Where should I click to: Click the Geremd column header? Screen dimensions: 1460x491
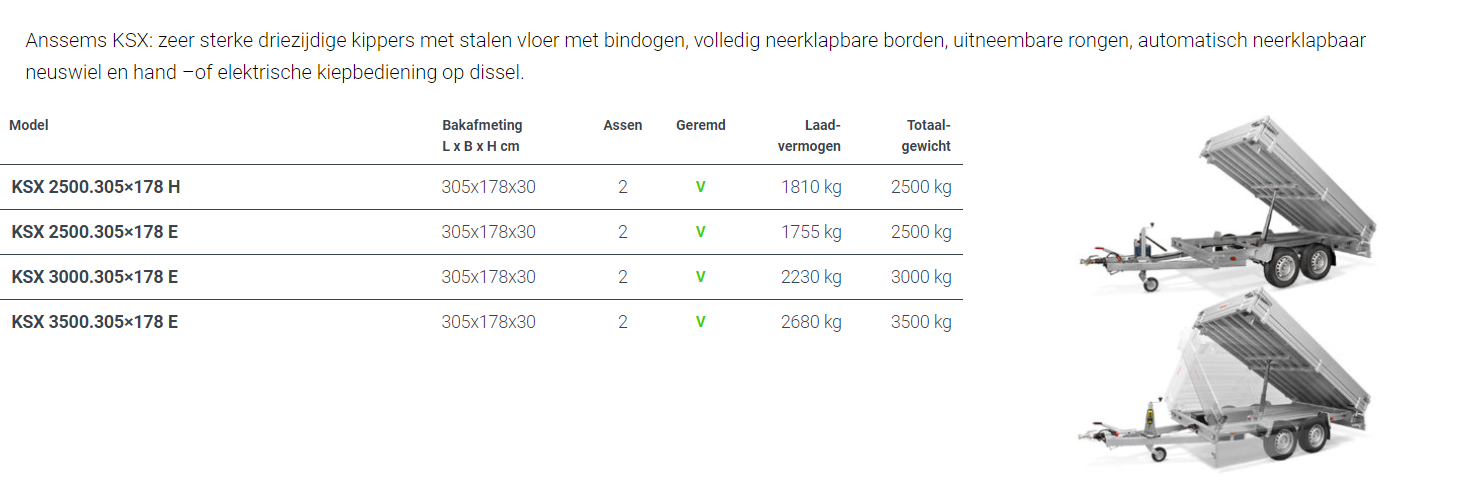[x=701, y=125]
